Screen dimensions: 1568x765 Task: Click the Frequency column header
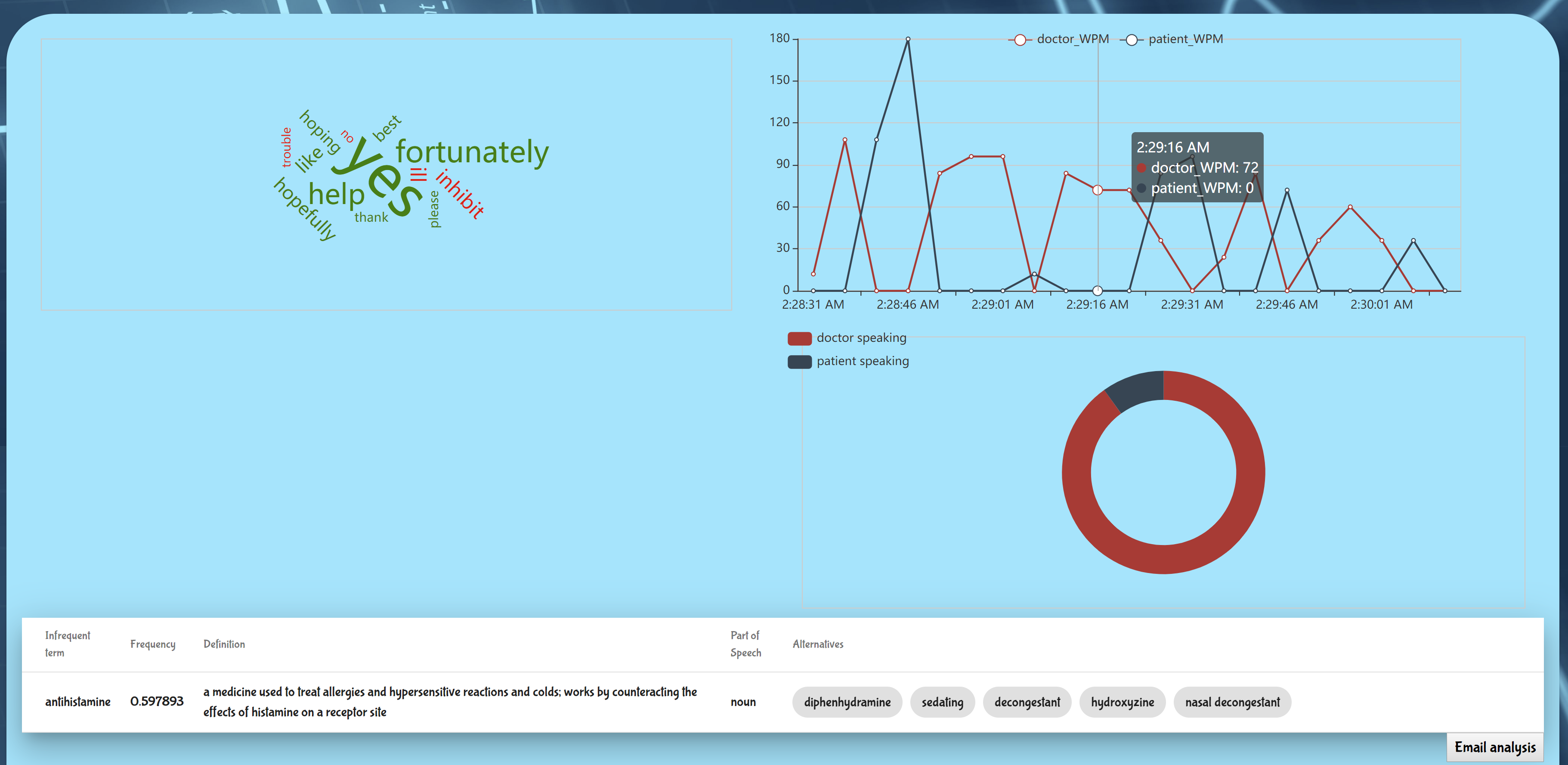tap(152, 644)
